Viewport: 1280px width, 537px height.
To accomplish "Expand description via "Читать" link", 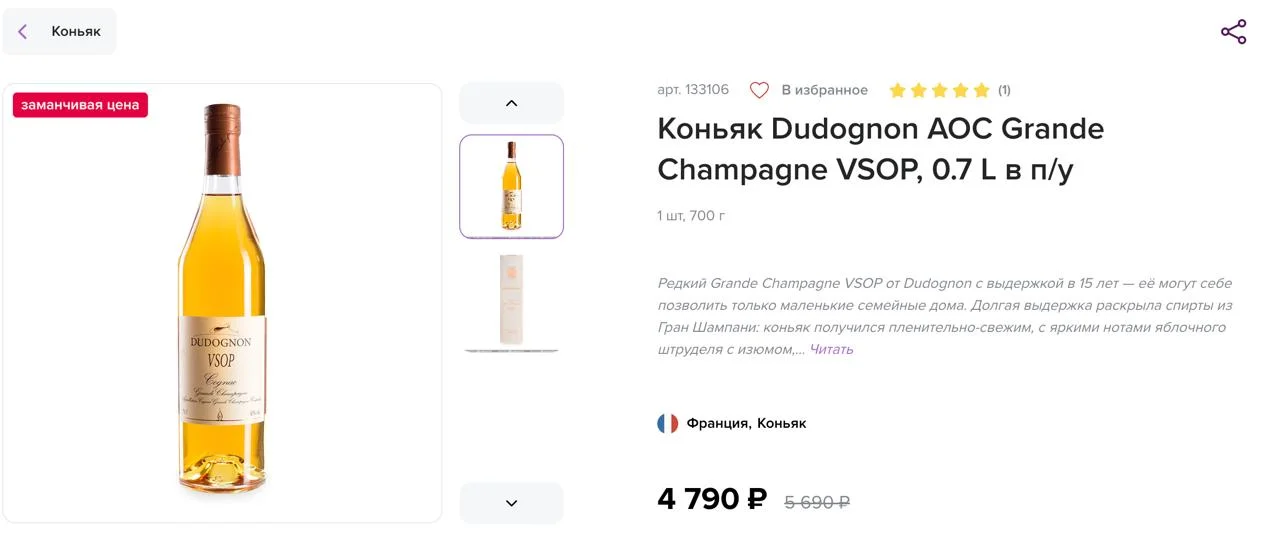I will point(831,349).
